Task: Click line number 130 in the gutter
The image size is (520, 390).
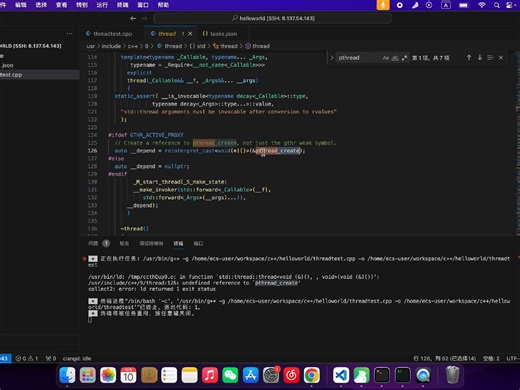Action: tap(92, 182)
